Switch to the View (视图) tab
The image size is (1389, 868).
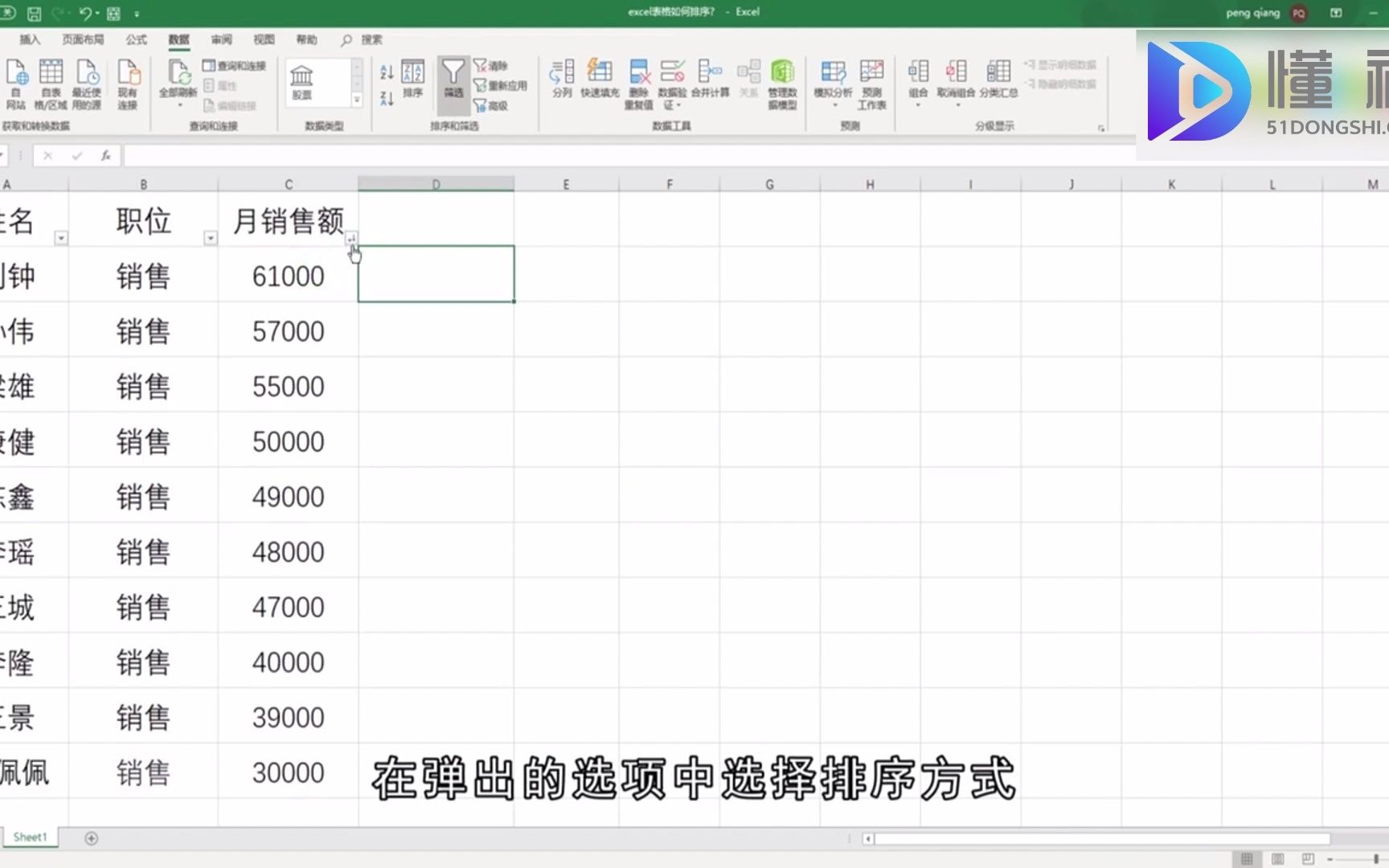(264, 39)
